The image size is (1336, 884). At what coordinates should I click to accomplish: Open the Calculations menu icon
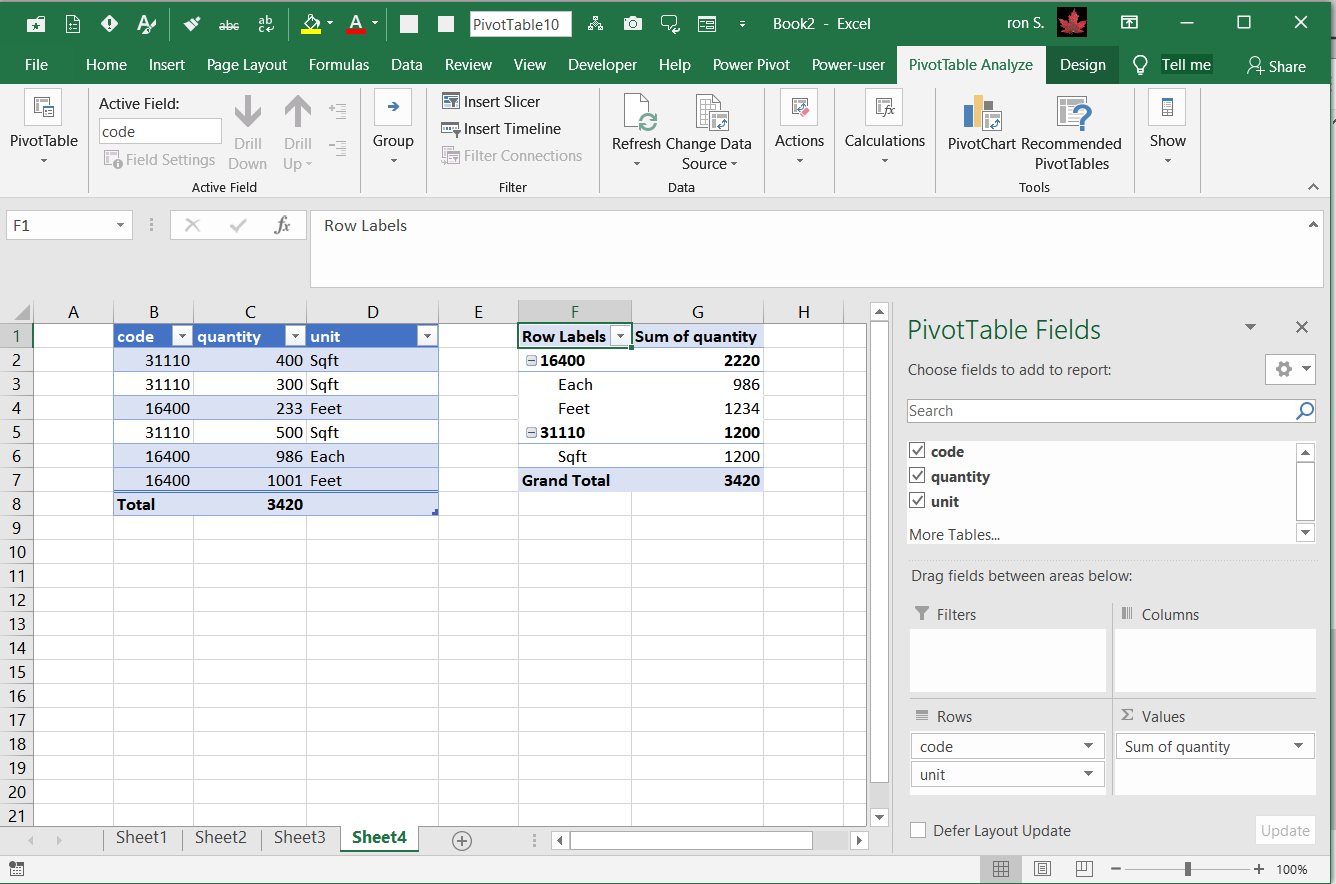pos(885,107)
